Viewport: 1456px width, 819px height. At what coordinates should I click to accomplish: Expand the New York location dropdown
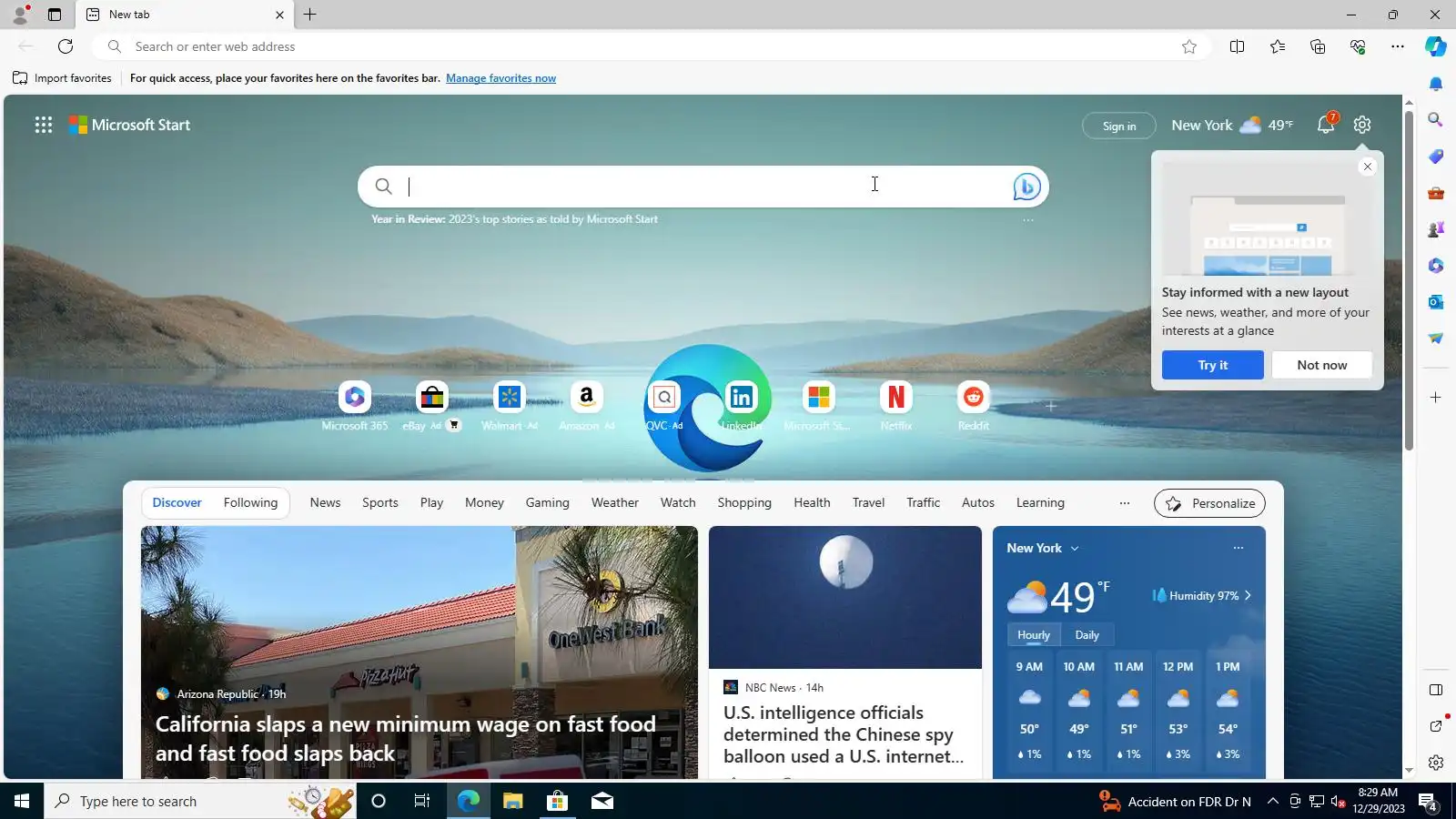pos(1075,549)
